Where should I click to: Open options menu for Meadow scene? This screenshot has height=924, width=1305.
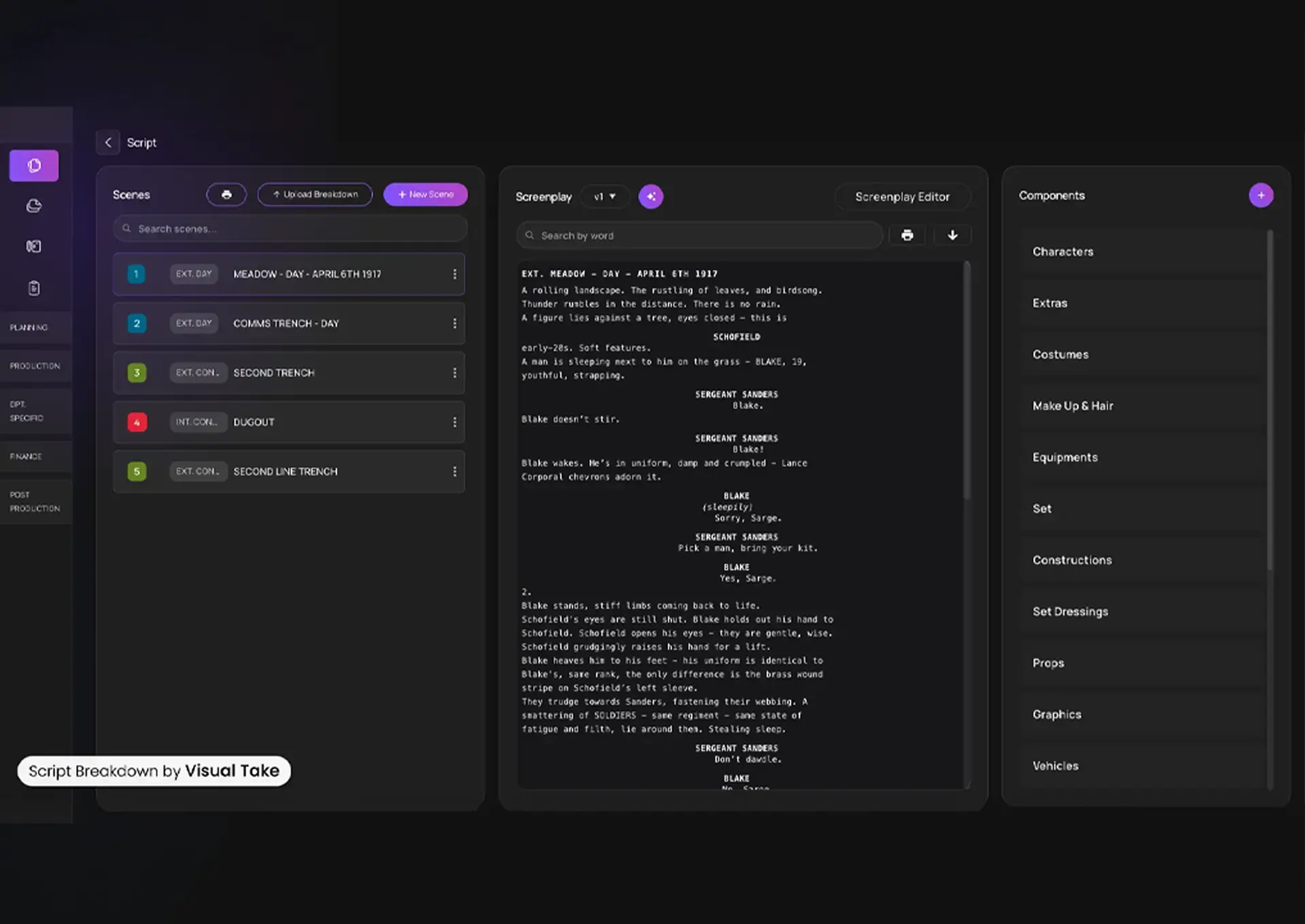455,274
